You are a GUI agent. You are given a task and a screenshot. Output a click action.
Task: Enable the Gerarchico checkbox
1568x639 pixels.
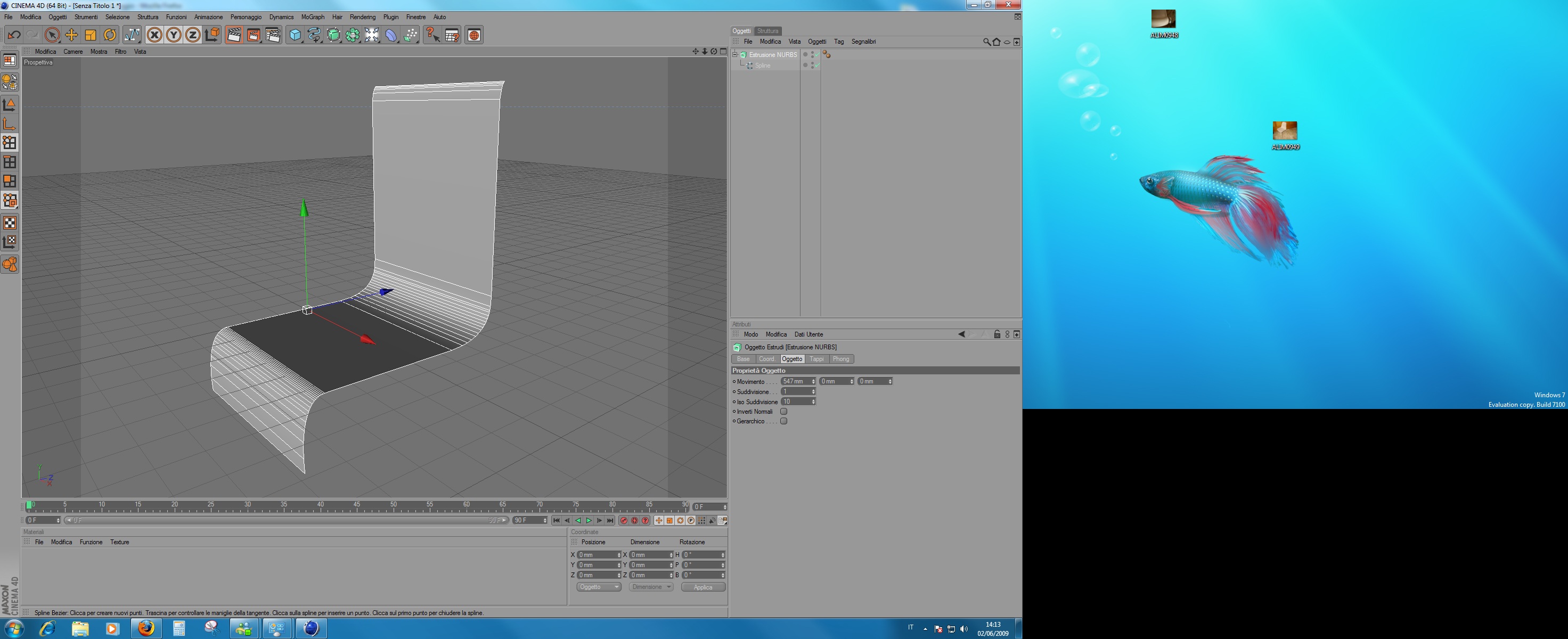click(x=784, y=421)
